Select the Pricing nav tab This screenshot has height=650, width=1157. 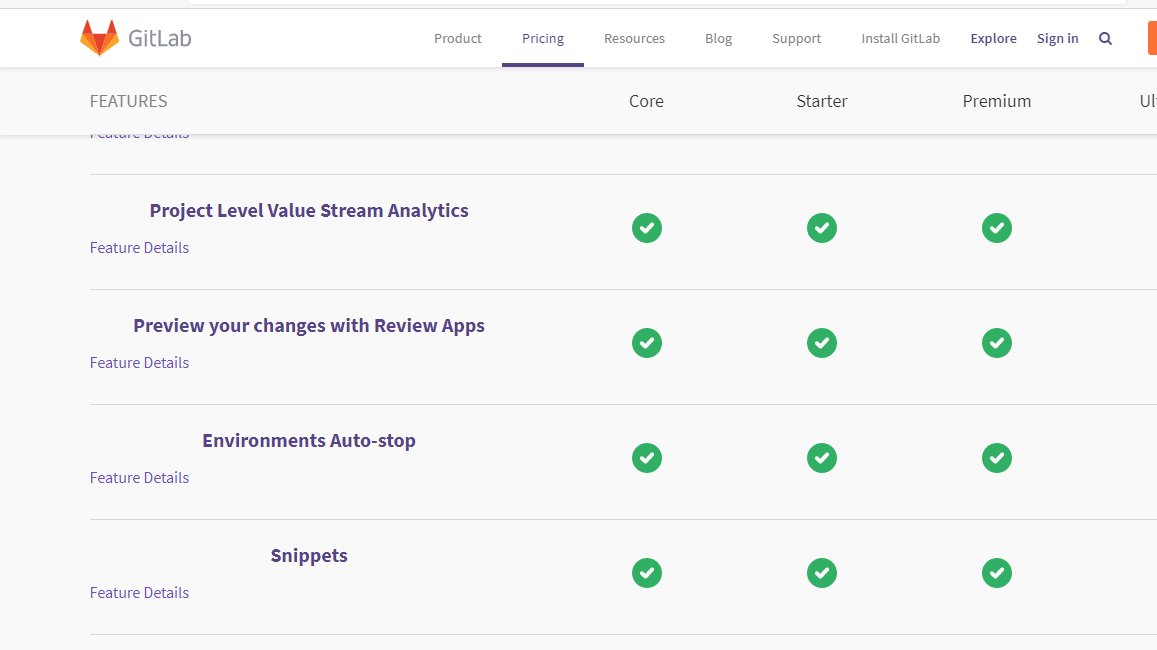coord(542,38)
